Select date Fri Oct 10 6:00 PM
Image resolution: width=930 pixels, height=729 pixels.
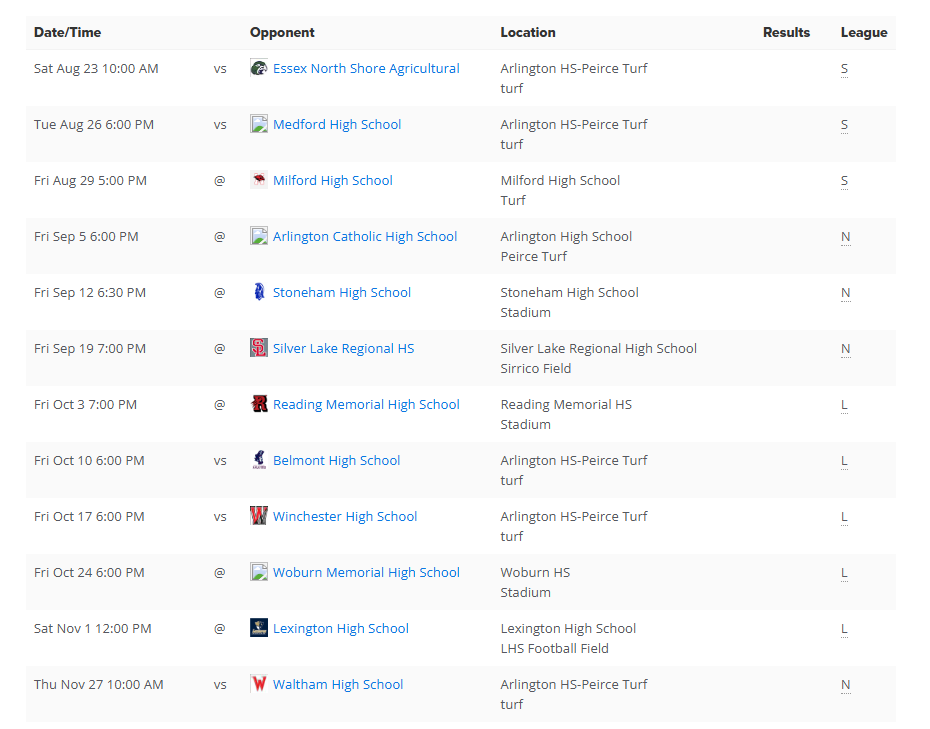click(89, 461)
